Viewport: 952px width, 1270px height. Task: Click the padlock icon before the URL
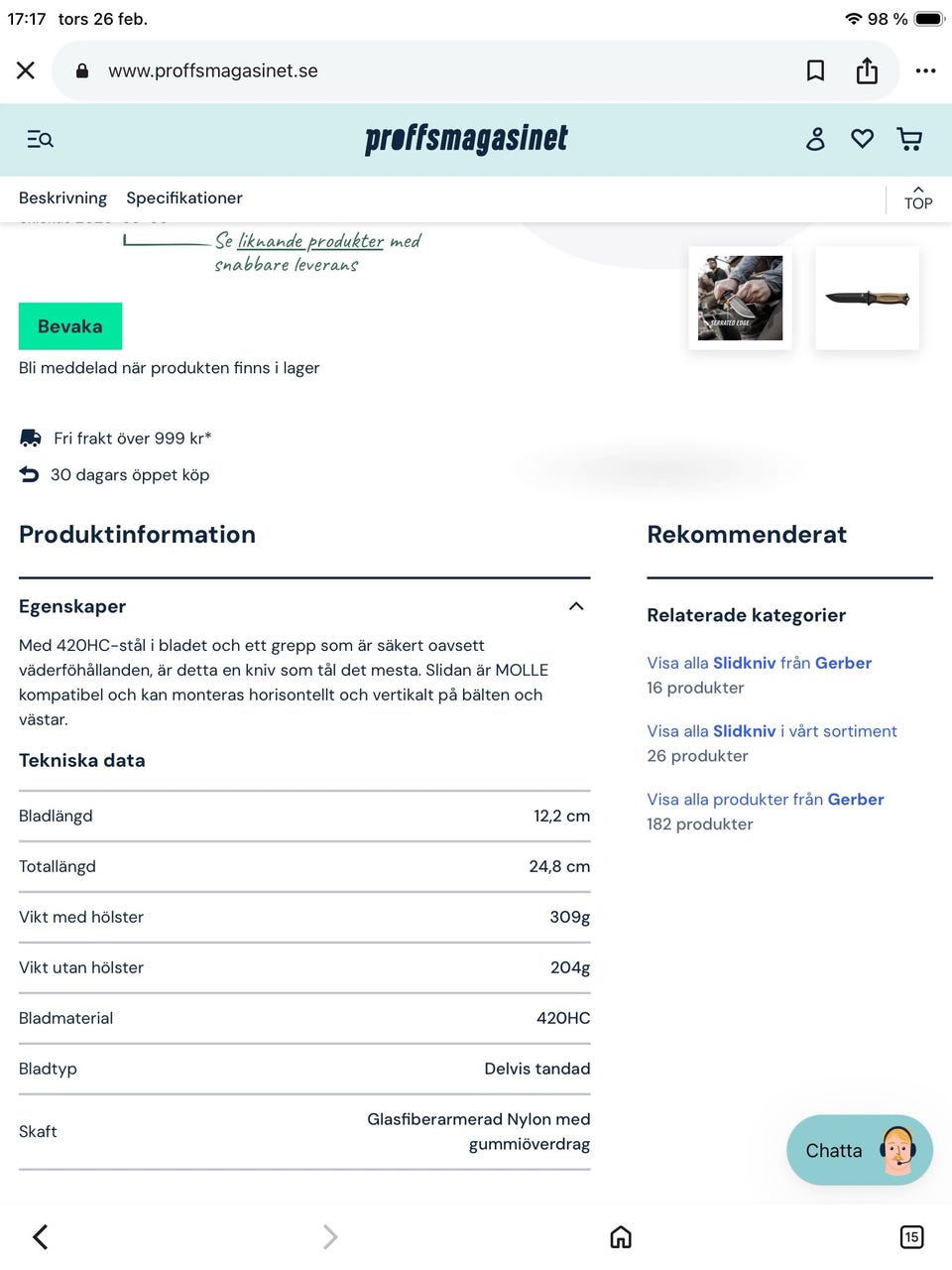(82, 70)
